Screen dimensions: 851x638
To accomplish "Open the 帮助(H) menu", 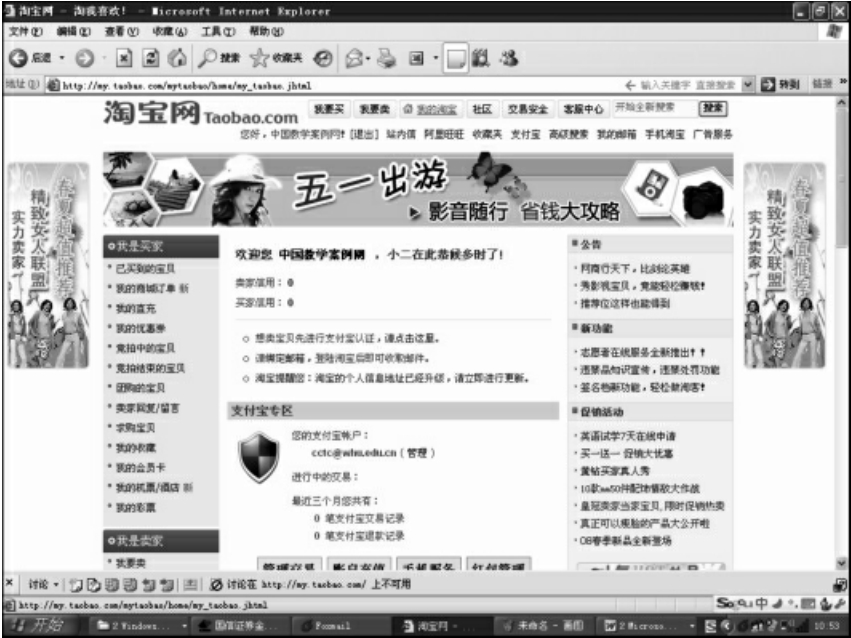I will click(266, 31).
